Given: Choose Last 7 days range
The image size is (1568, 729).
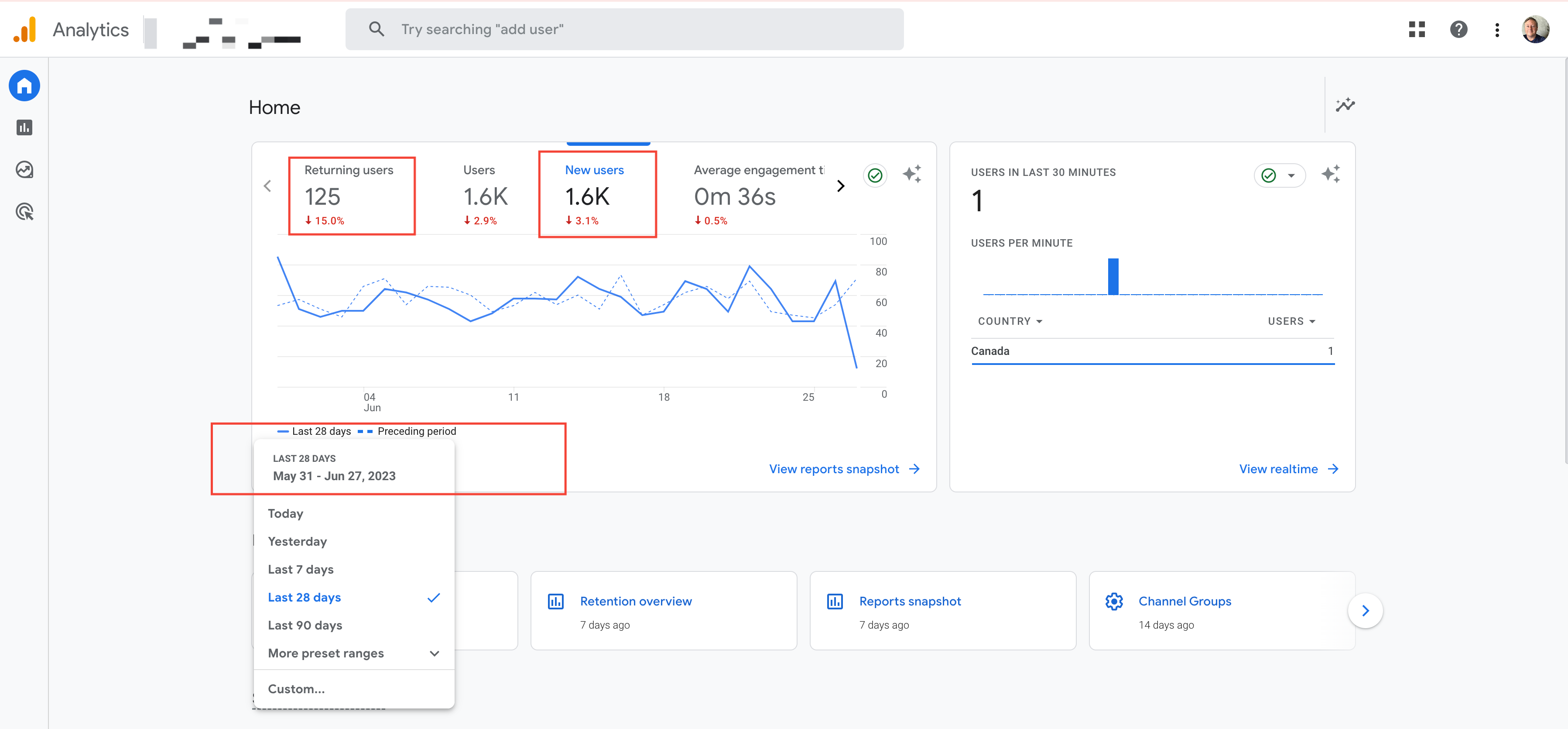Looking at the screenshot, I should [354, 569].
